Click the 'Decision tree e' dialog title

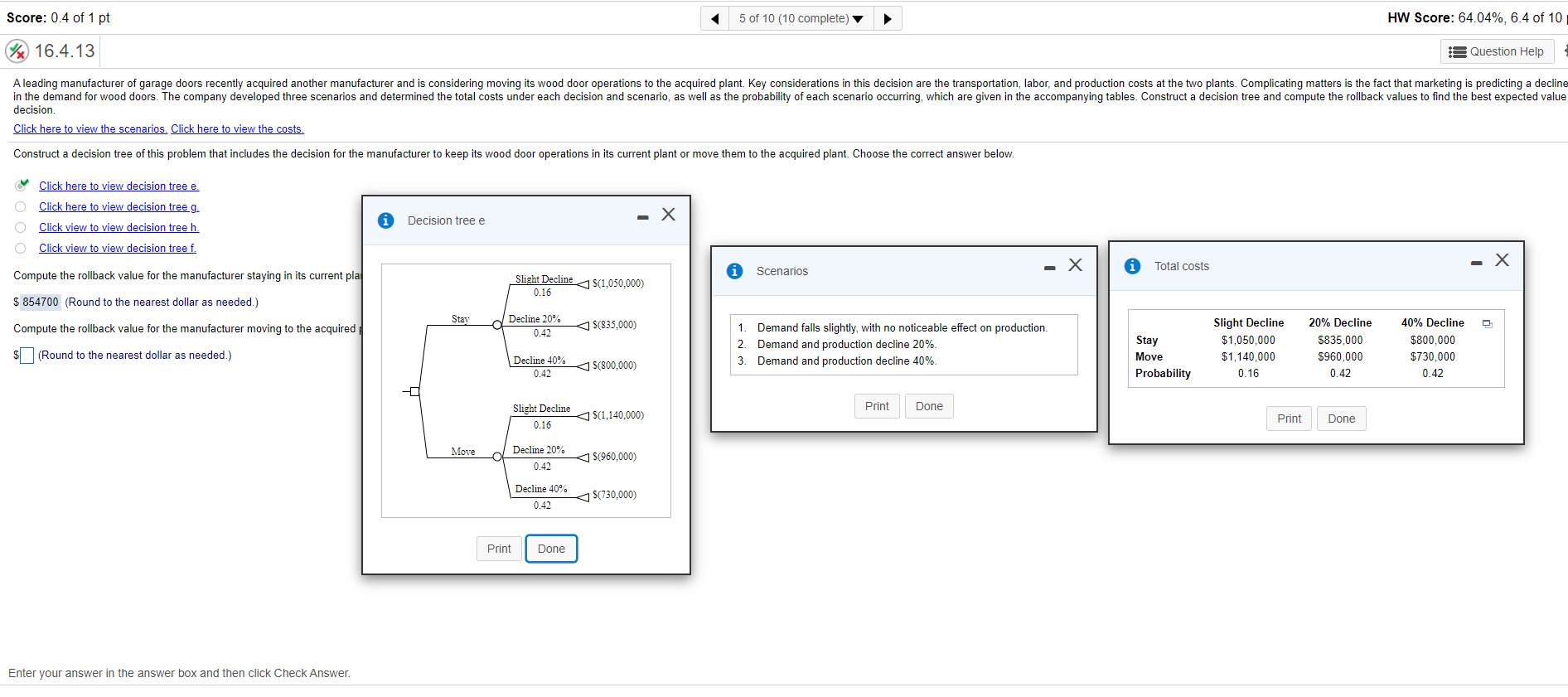(x=446, y=220)
